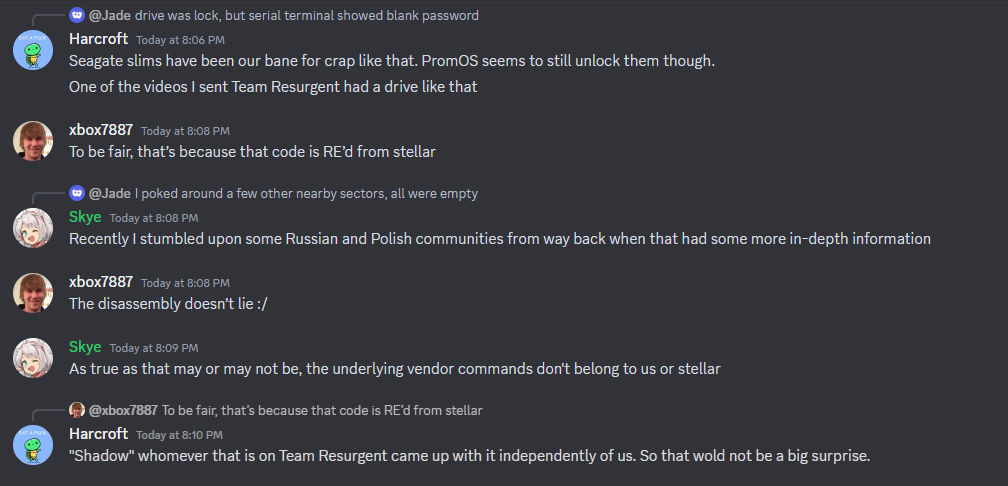Click Discord icon in the nearby sectors reply preview
Viewport: 1008px width, 486px height.
point(77,193)
